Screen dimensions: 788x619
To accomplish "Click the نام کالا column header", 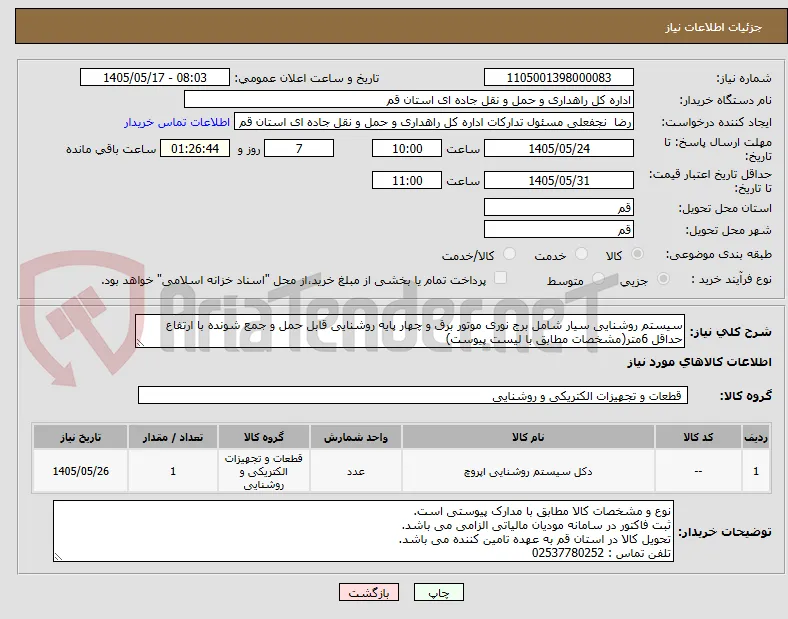I will tap(528, 437).
